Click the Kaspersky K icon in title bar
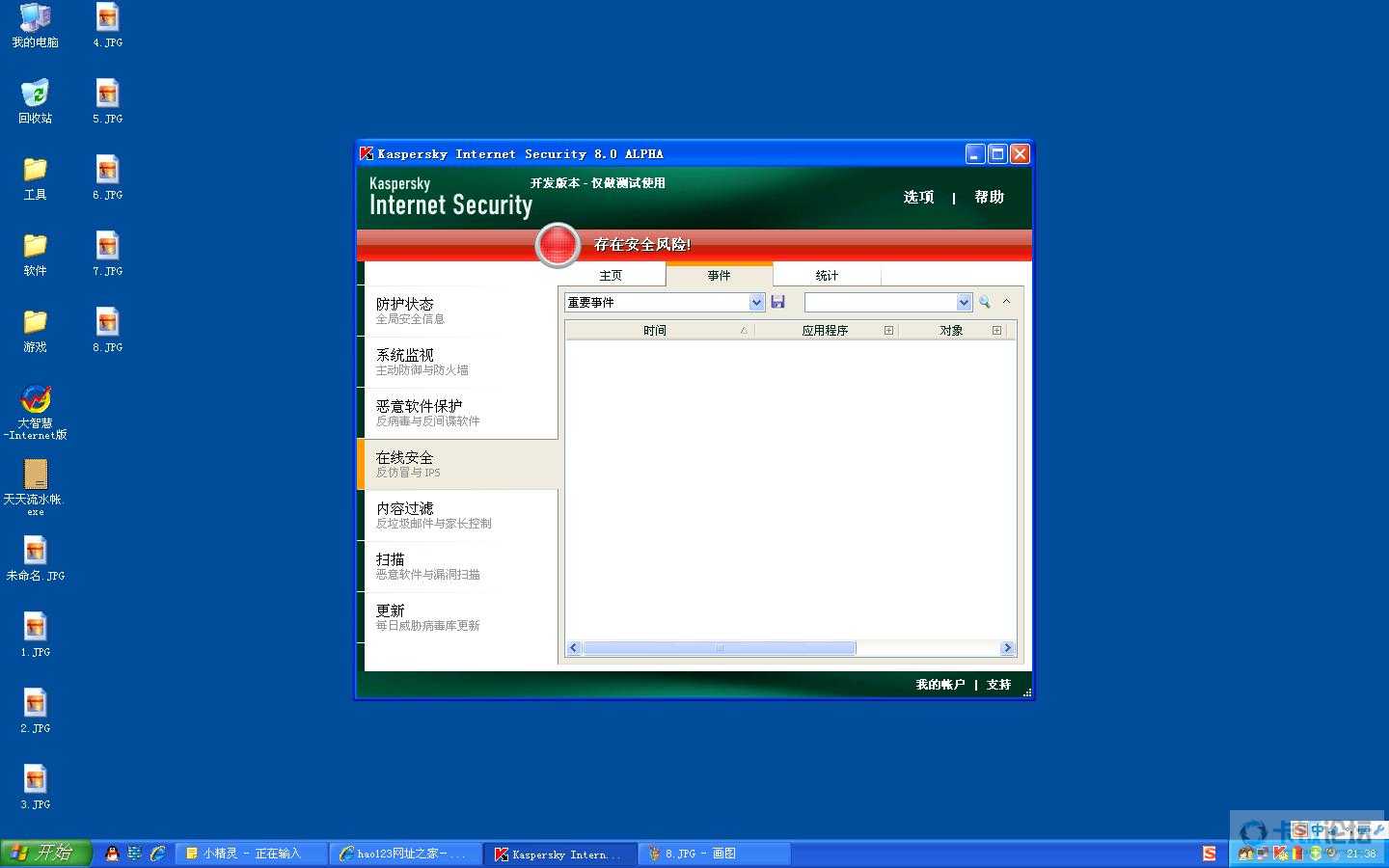The image size is (1389, 868). tap(367, 153)
